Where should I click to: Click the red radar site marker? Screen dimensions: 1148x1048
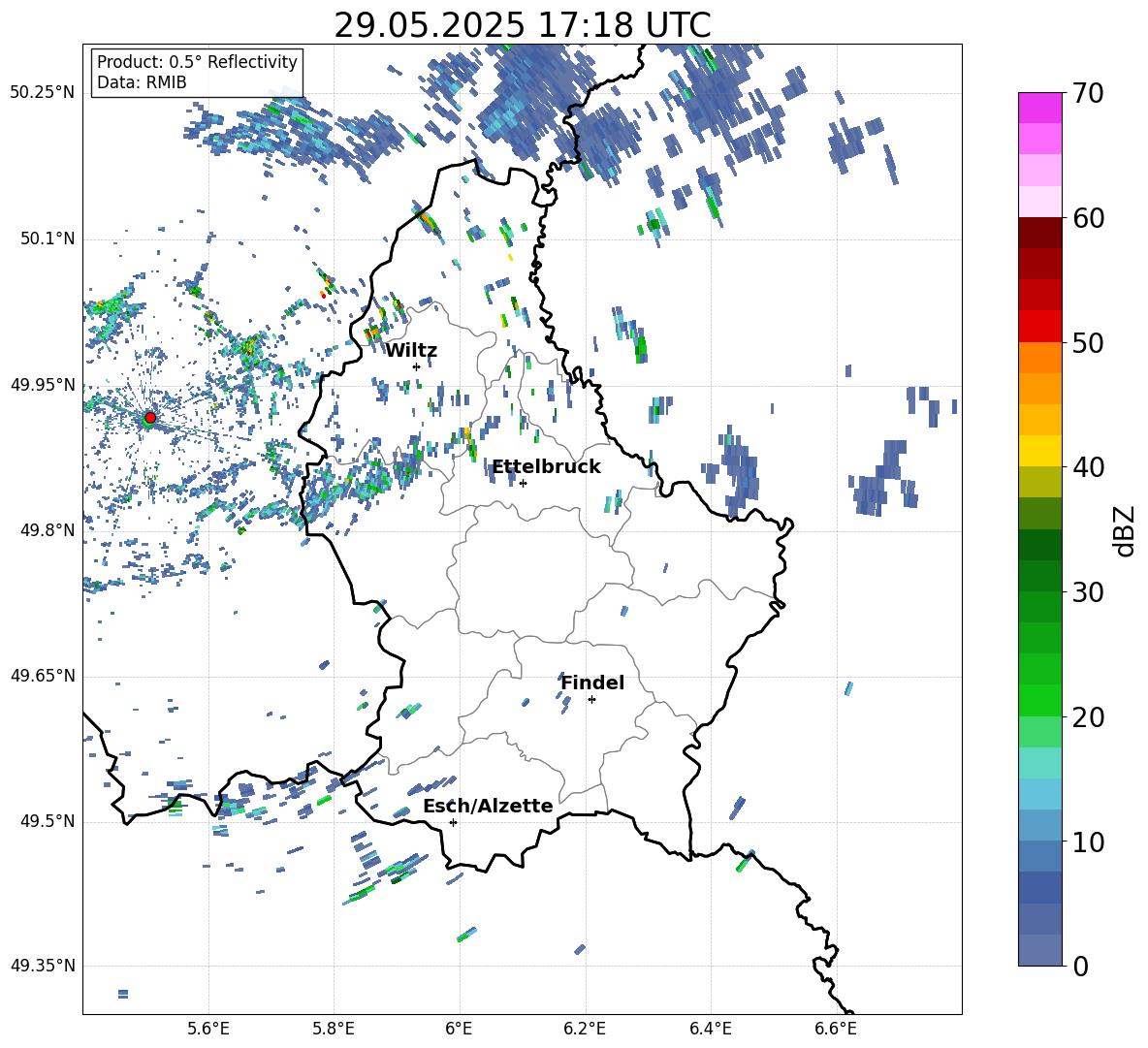pyautogui.click(x=150, y=418)
